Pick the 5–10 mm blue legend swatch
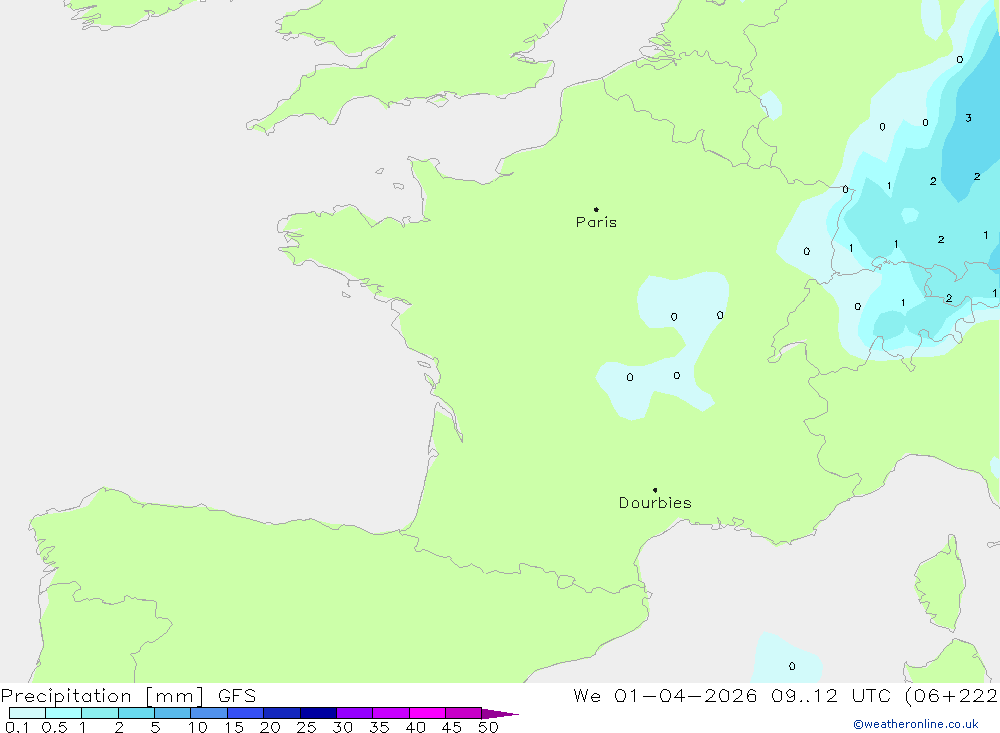 [x=173, y=713]
